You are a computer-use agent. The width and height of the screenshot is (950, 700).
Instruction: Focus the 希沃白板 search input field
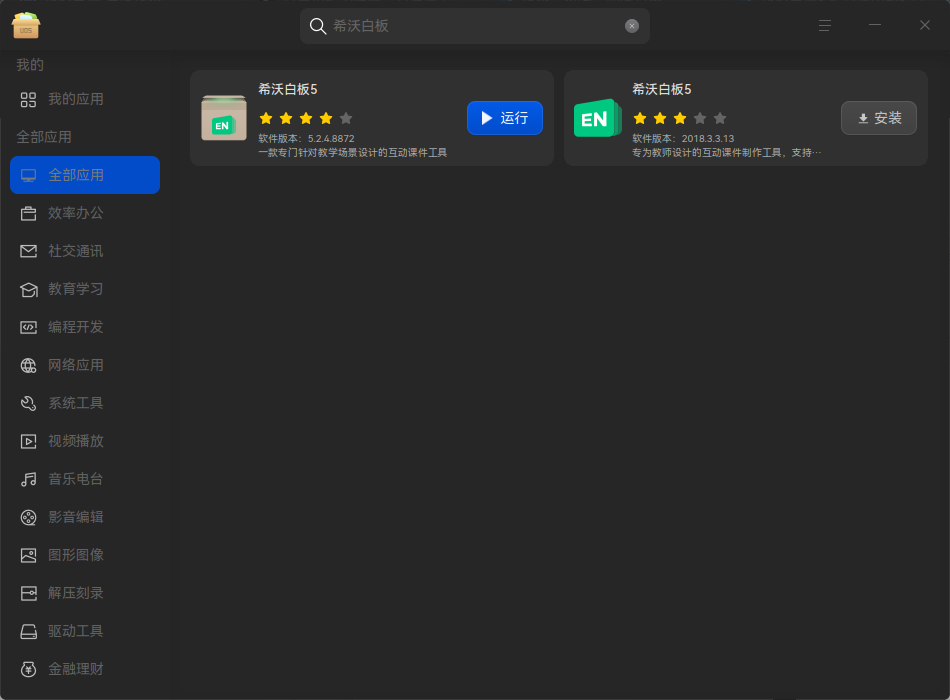(474, 26)
